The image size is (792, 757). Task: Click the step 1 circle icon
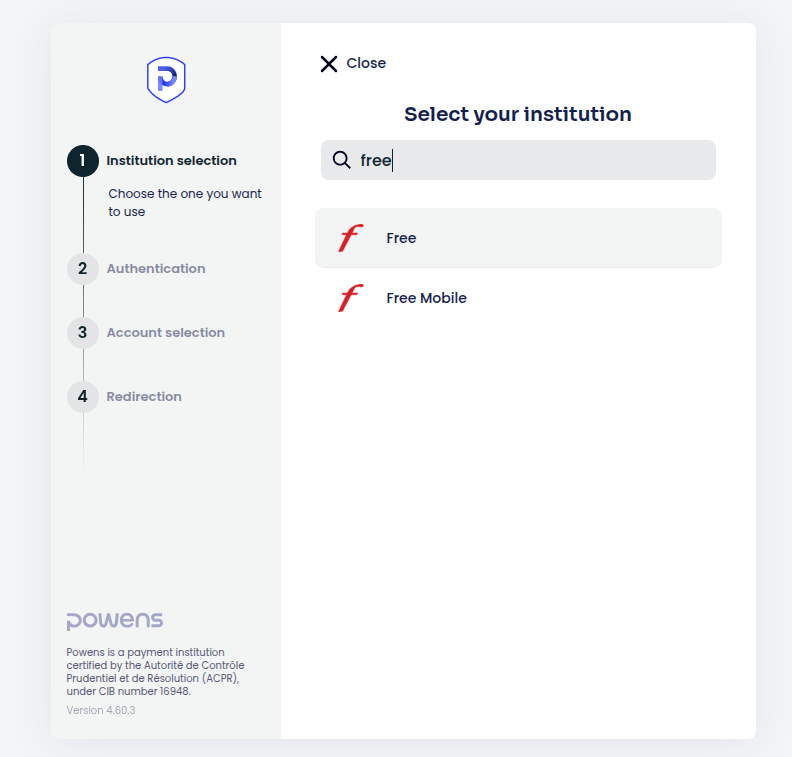pyautogui.click(x=82, y=161)
